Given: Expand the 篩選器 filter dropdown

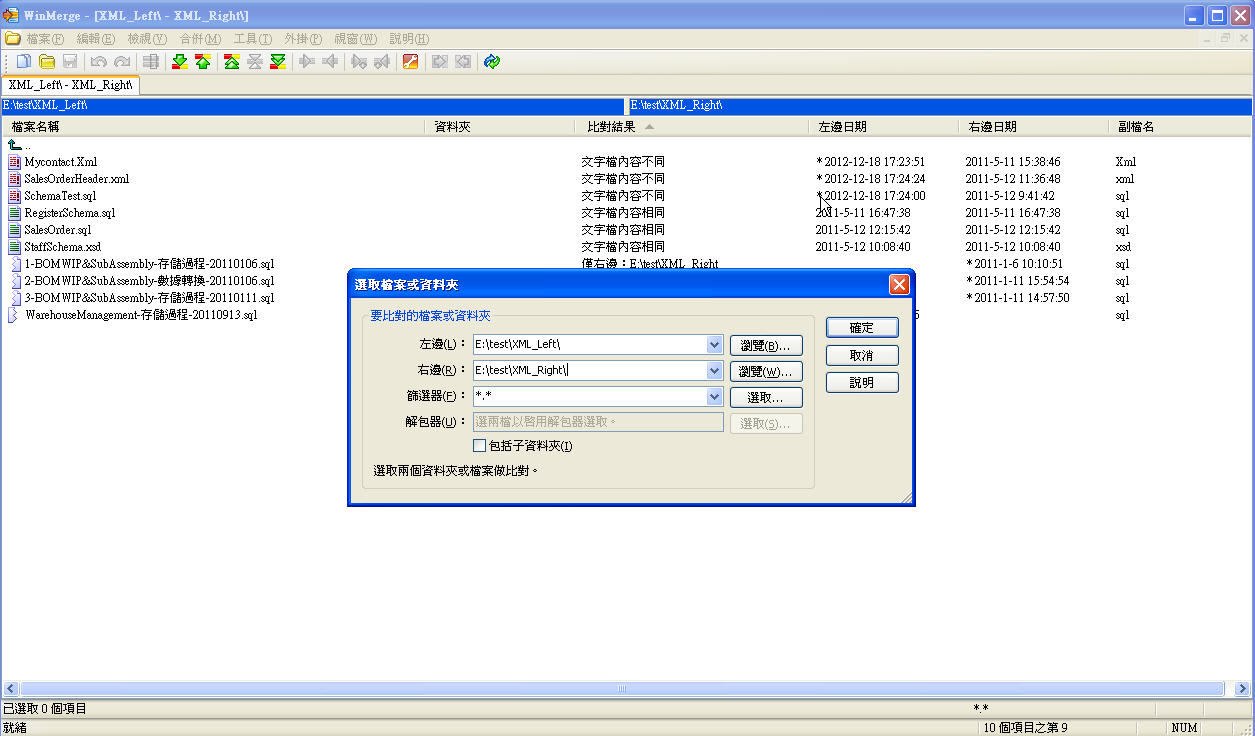Looking at the screenshot, I should click(714, 396).
